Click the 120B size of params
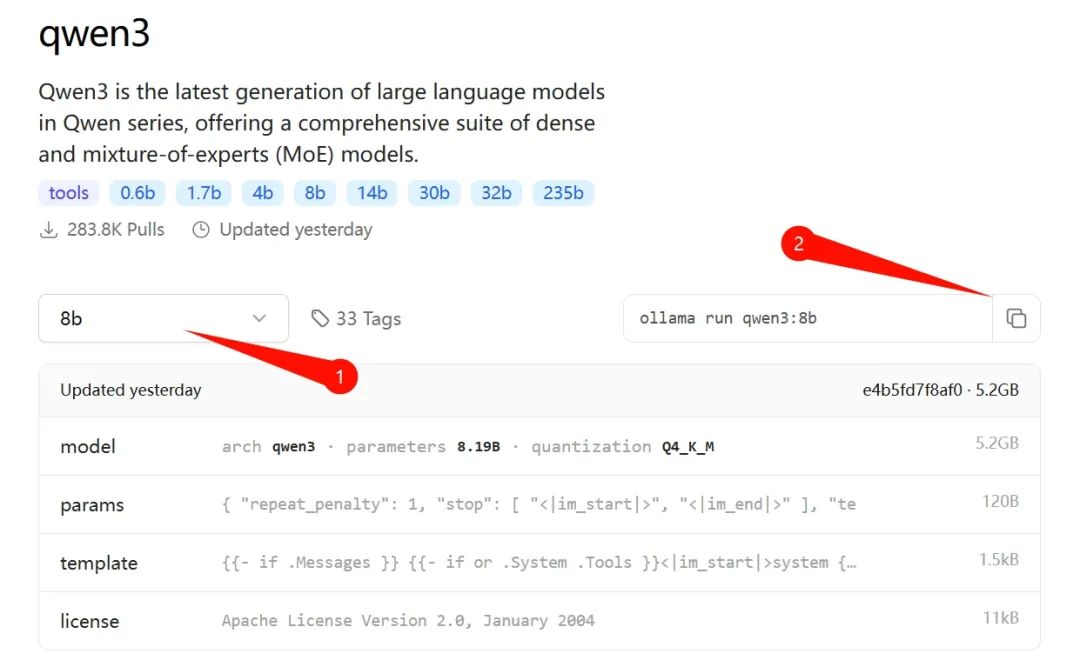The height and width of the screenshot is (667, 1080). click(x=1000, y=501)
